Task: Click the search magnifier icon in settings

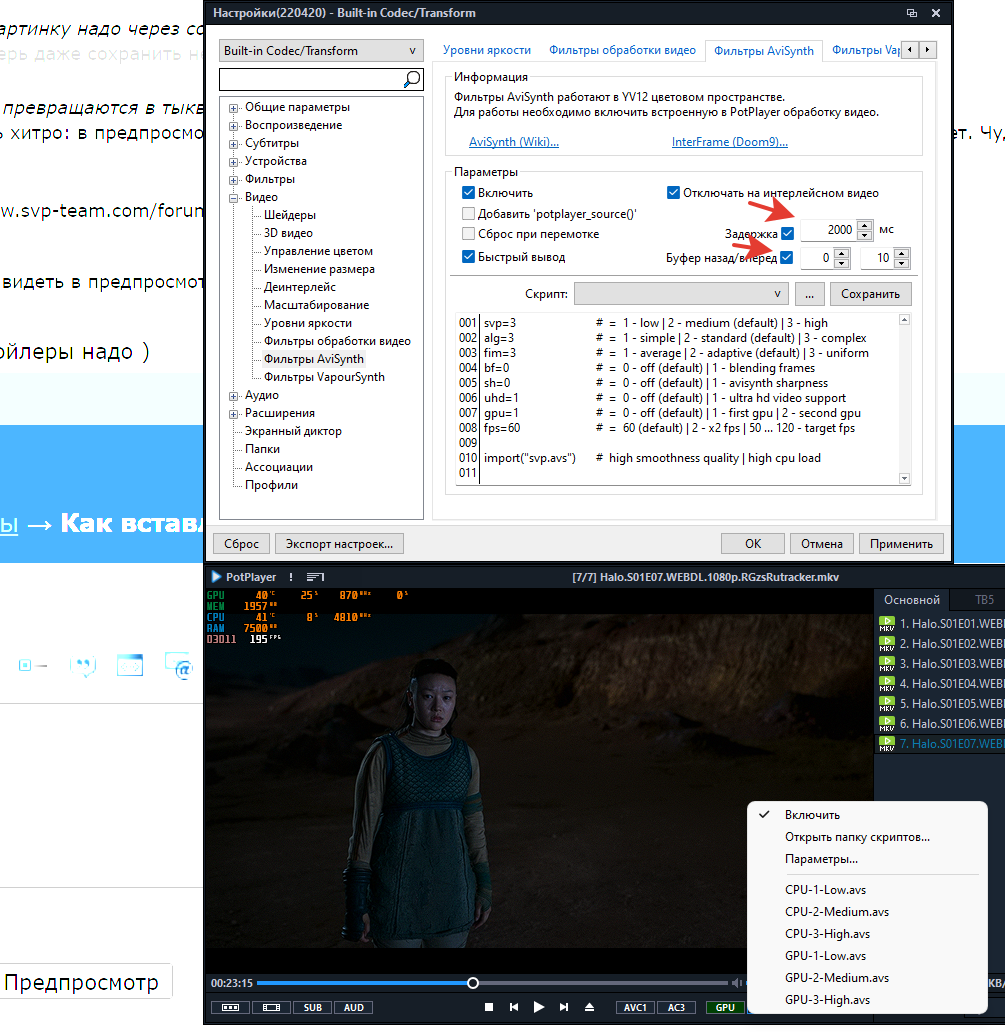Action: coord(411,79)
